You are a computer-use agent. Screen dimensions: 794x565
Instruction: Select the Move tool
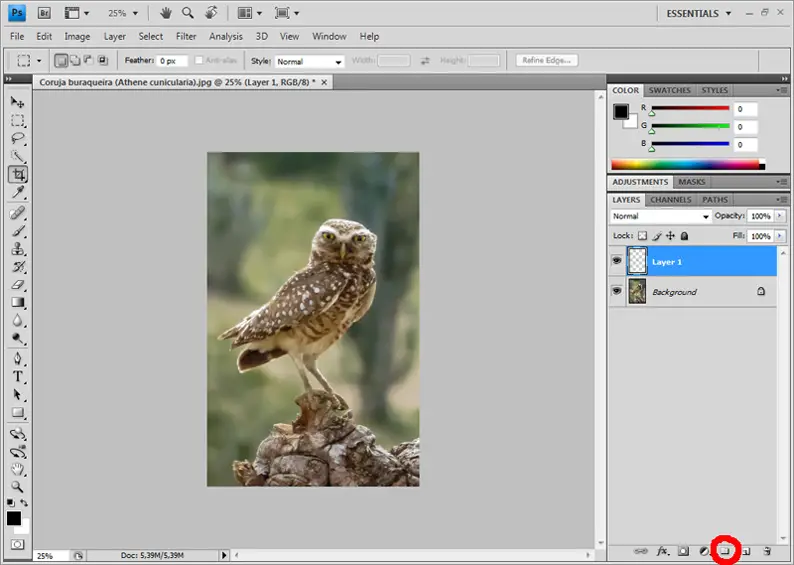point(18,102)
